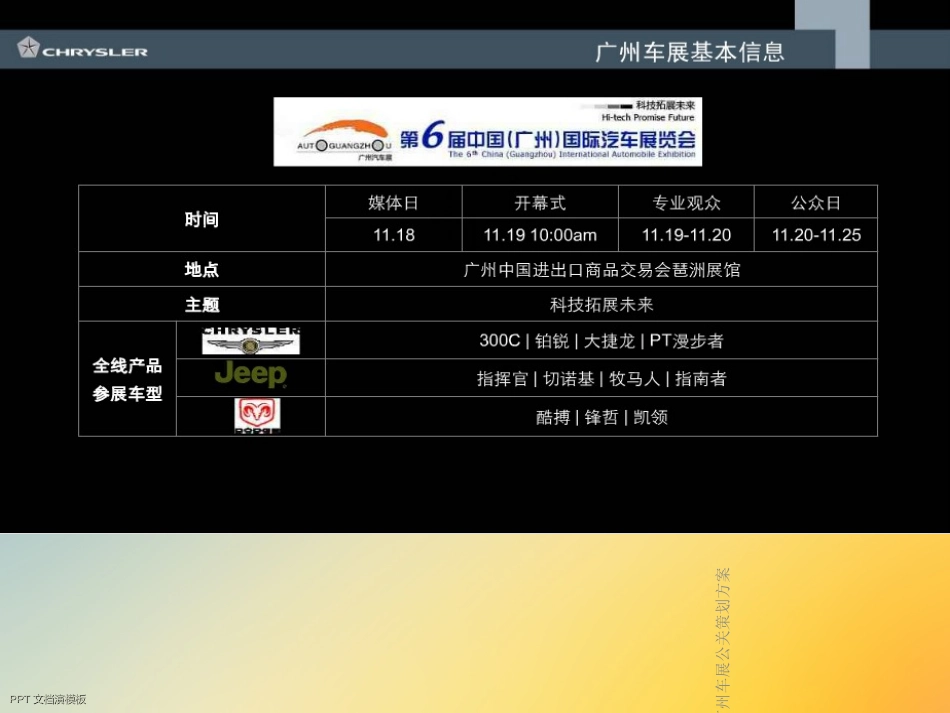This screenshot has width=950, height=713.
Task: Select the 11.19-11.20 date cell
Action: [686, 235]
